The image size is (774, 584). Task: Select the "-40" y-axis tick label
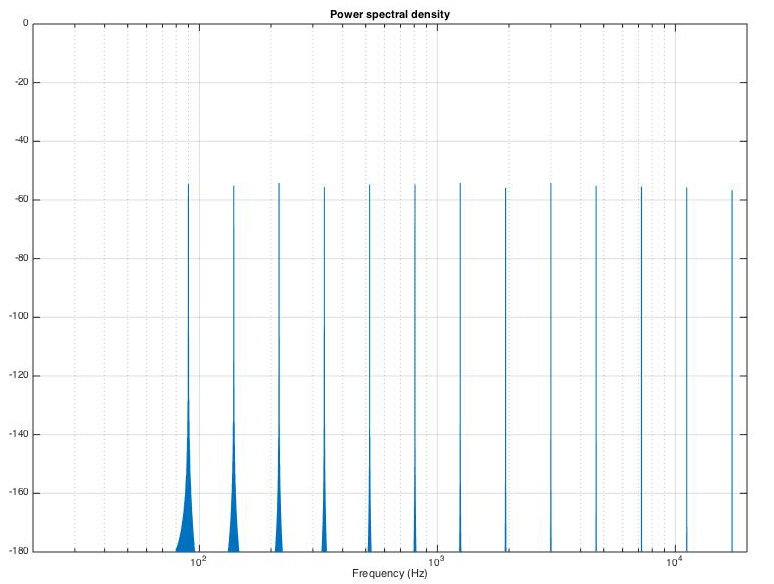[22, 141]
